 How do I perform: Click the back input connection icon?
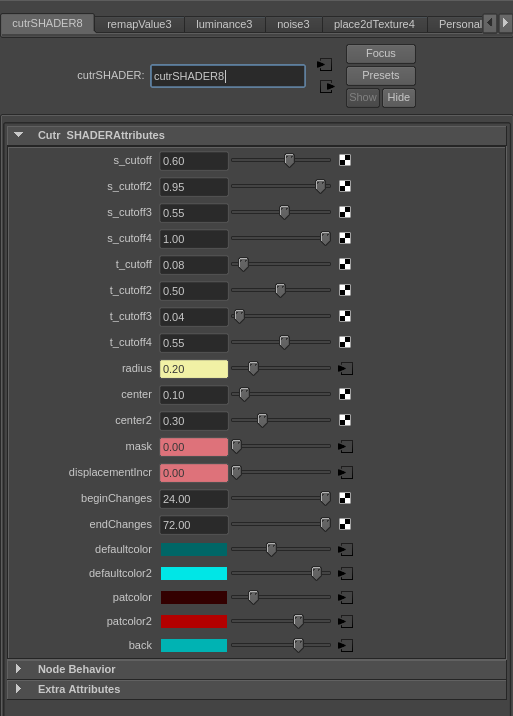[345, 645]
